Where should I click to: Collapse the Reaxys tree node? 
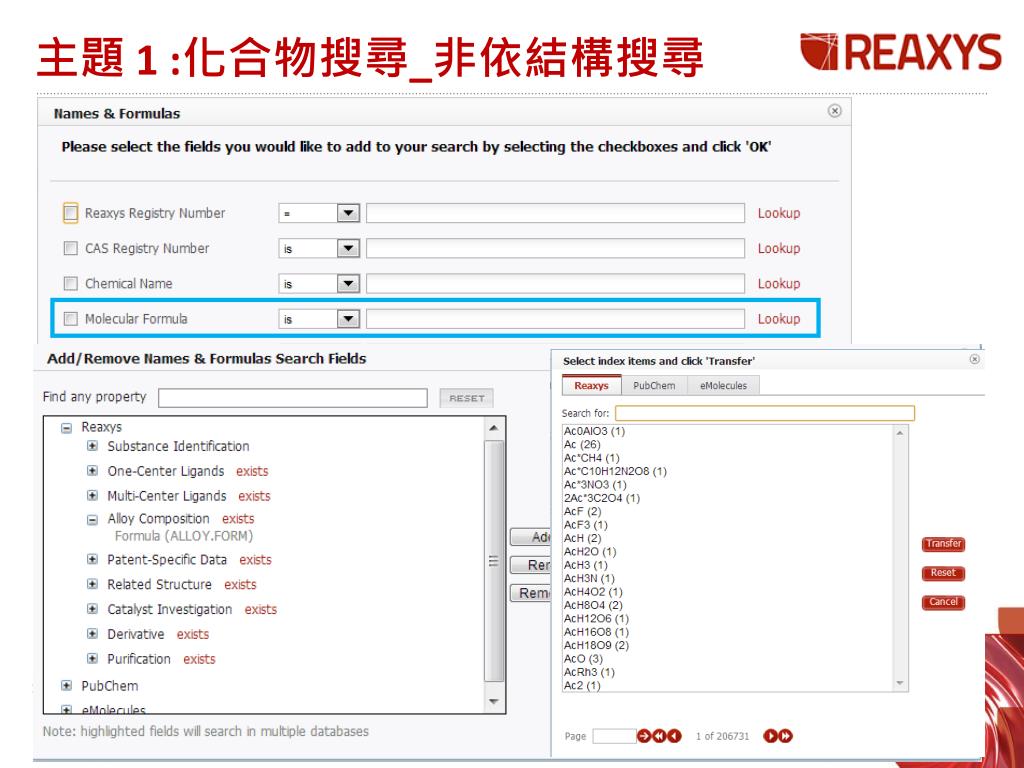[x=66, y=428]
